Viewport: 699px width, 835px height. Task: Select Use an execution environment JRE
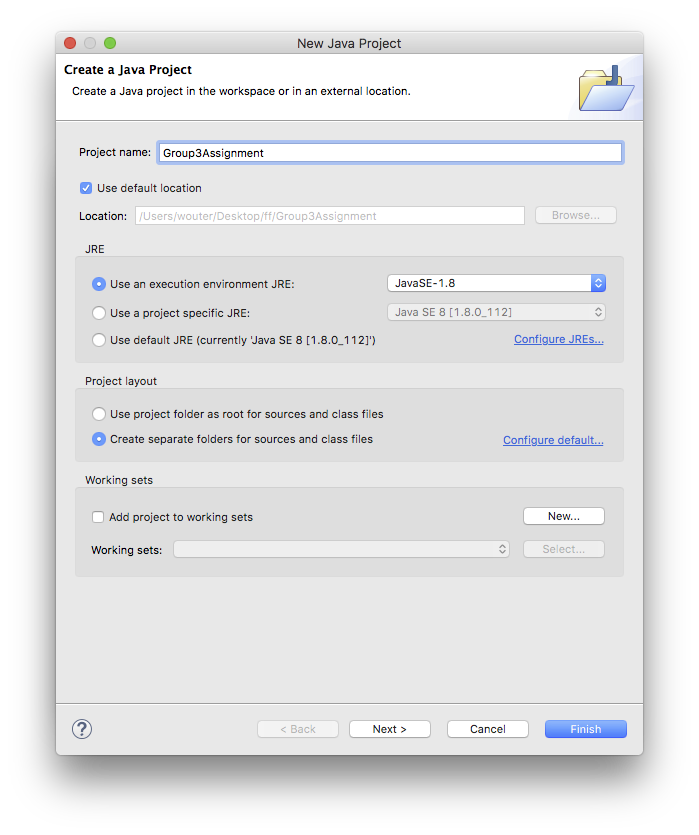98,284
